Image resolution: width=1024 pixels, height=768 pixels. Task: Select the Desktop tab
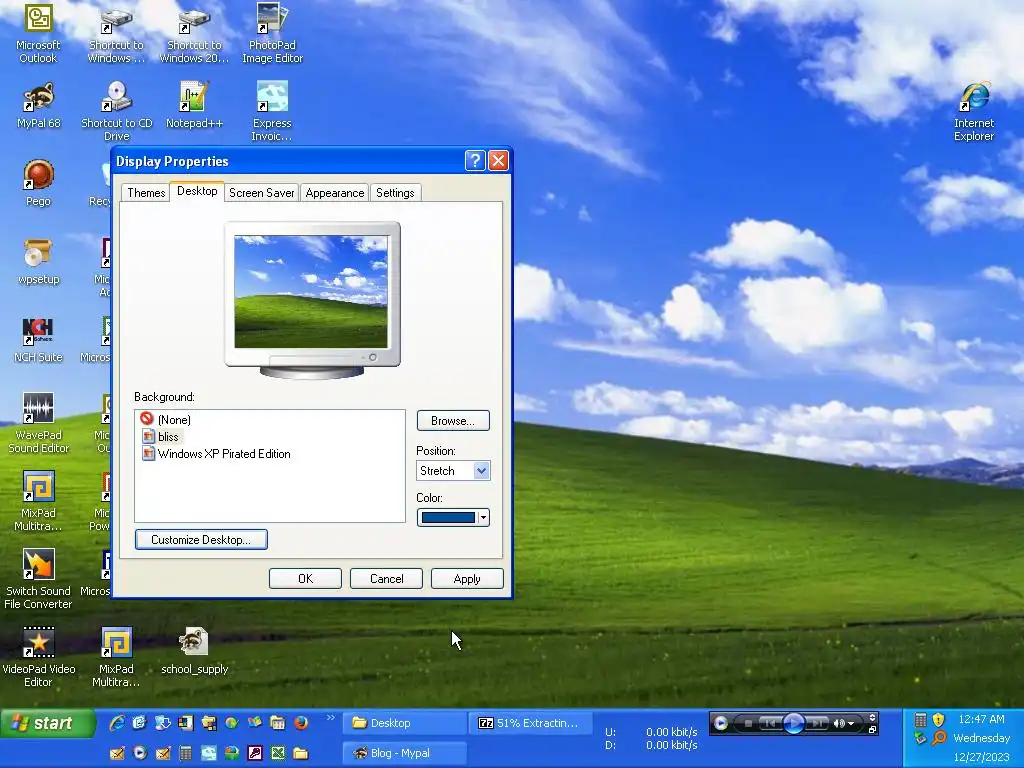(x=197, y=191)
